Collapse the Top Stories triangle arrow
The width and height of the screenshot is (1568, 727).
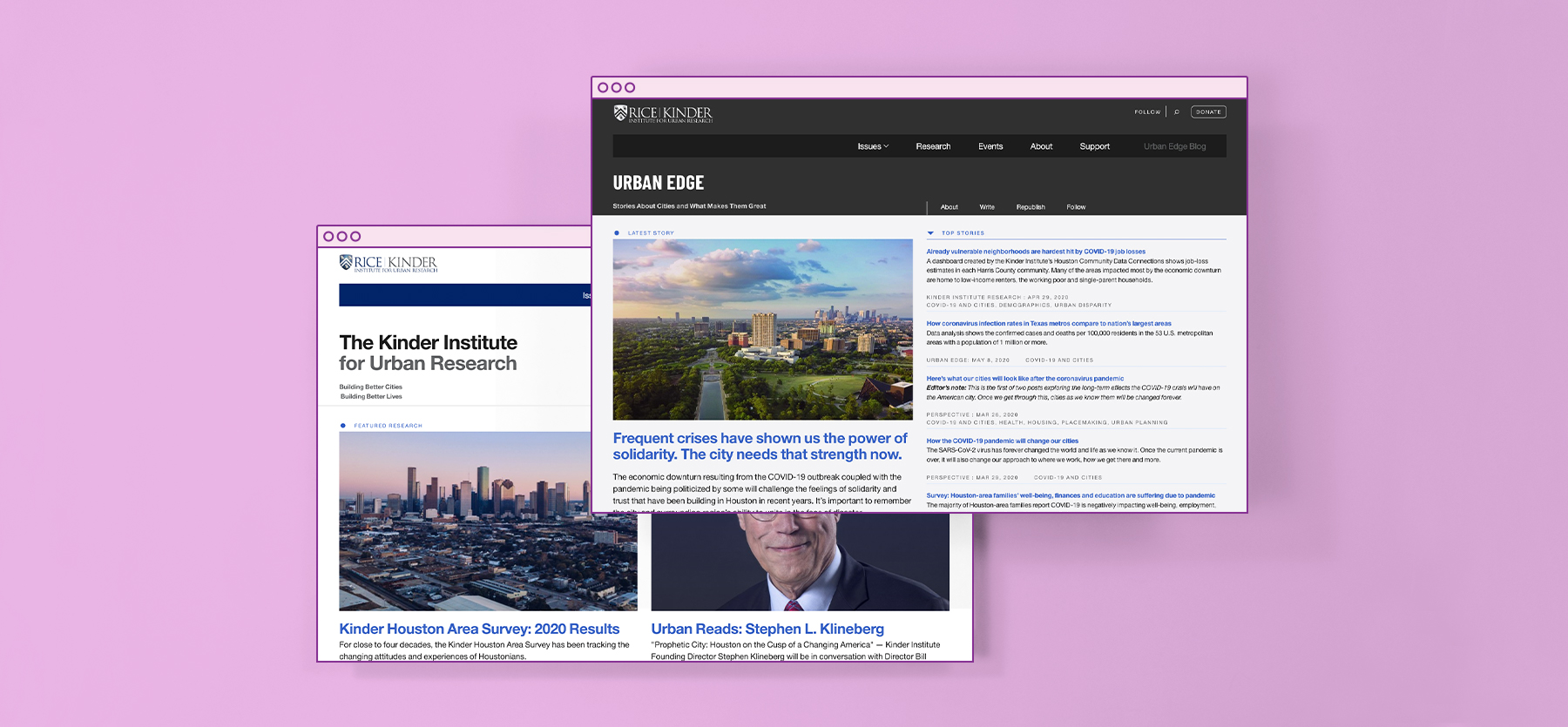[x=930, y=233]
